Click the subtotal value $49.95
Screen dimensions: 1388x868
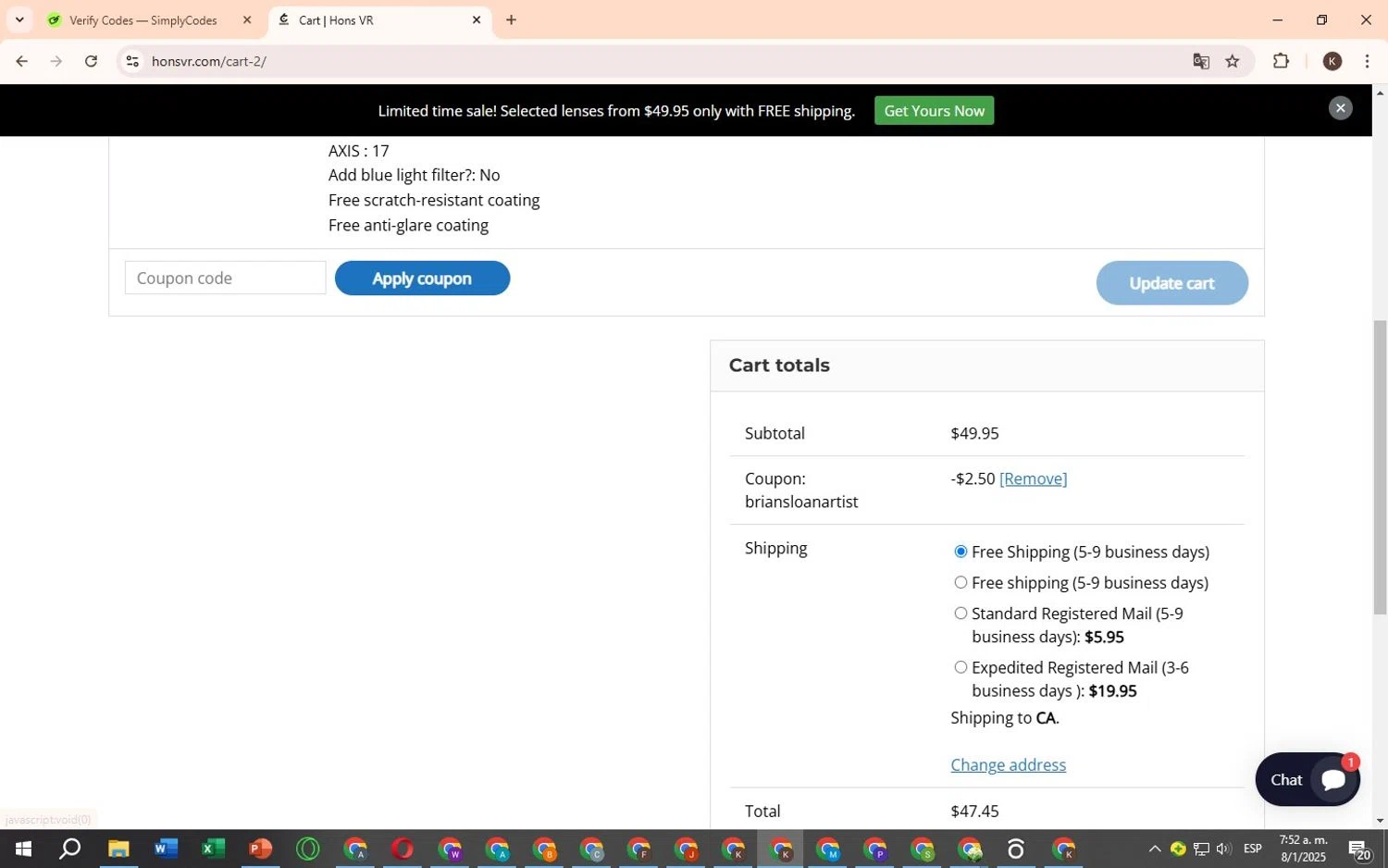tap(974, 433)
